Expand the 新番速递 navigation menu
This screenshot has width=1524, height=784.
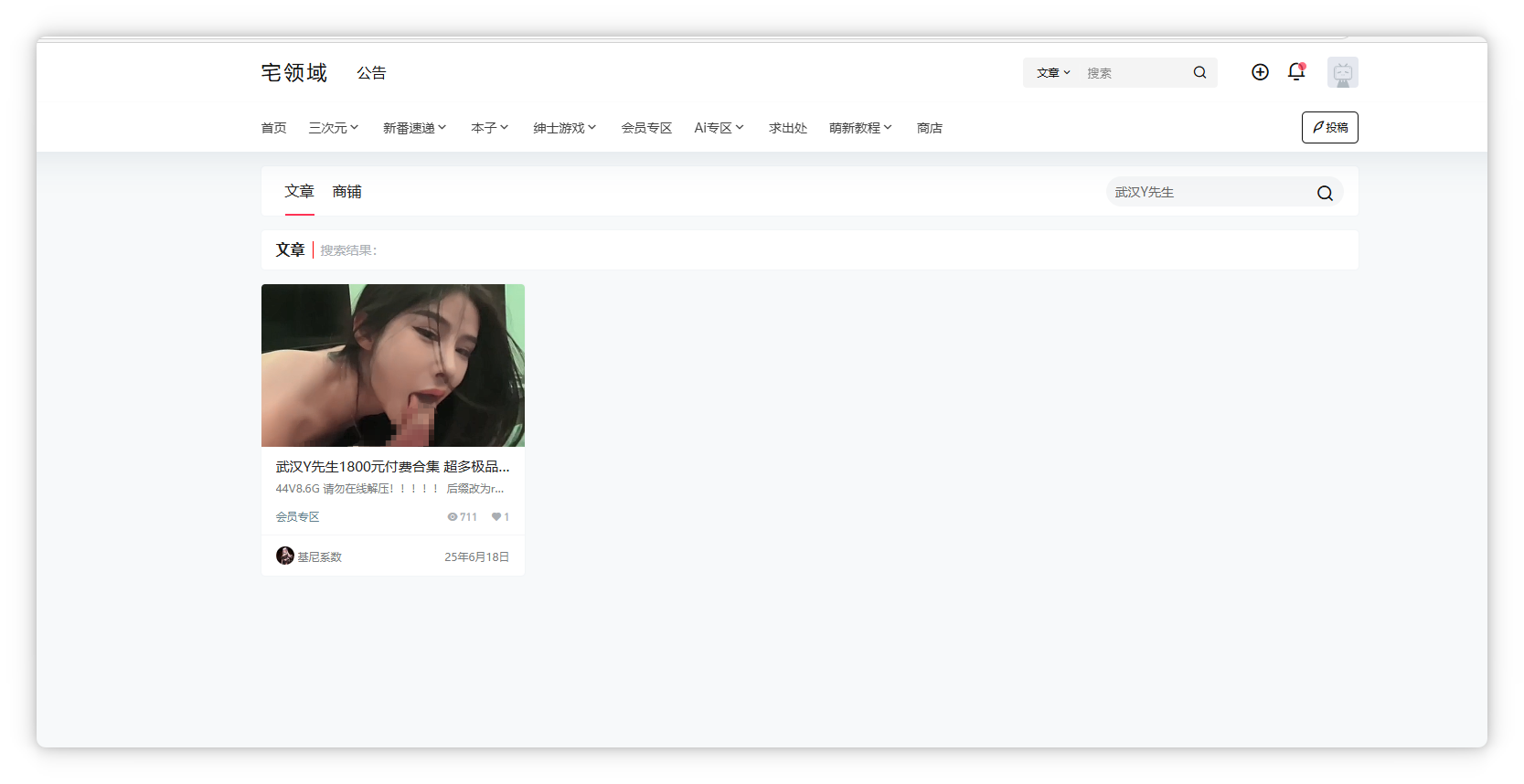coord(414,128)
